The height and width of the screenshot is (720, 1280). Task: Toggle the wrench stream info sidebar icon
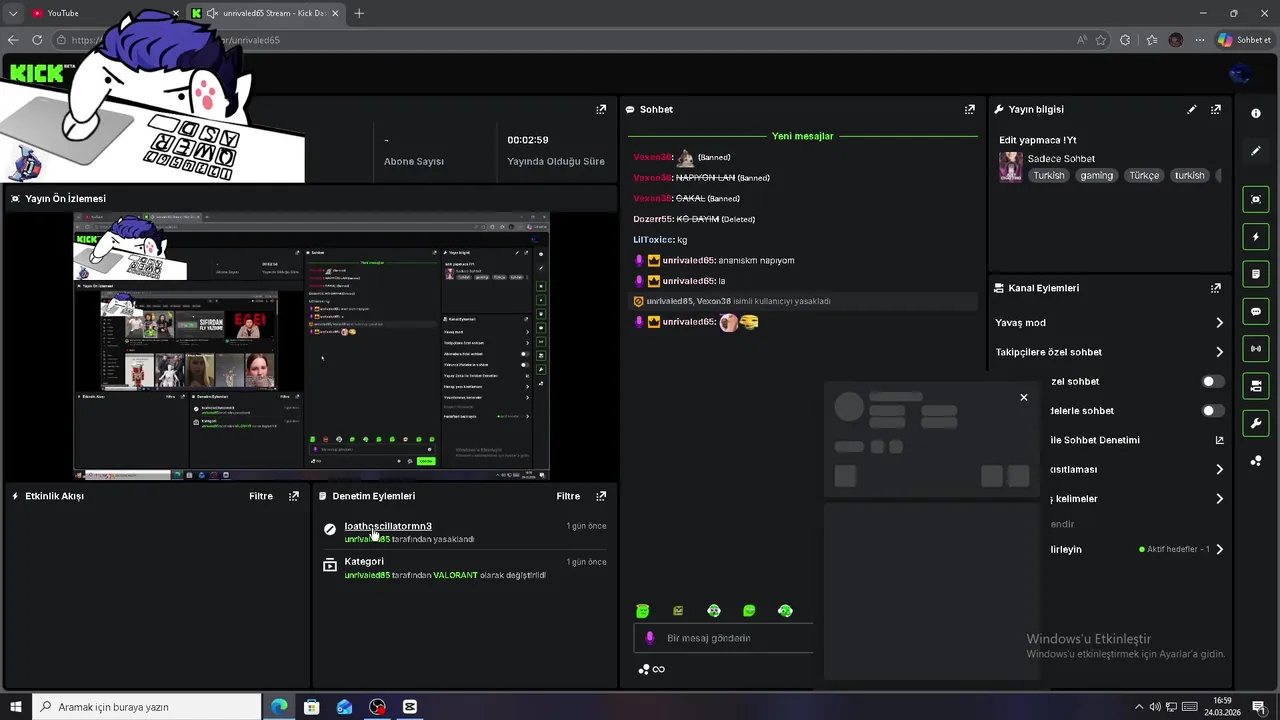coord(1256,423)
